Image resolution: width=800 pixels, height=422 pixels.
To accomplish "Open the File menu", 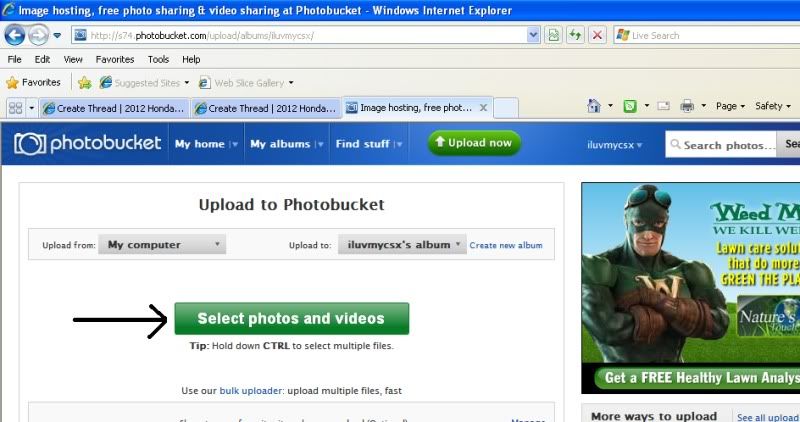I will pos(14,59).
